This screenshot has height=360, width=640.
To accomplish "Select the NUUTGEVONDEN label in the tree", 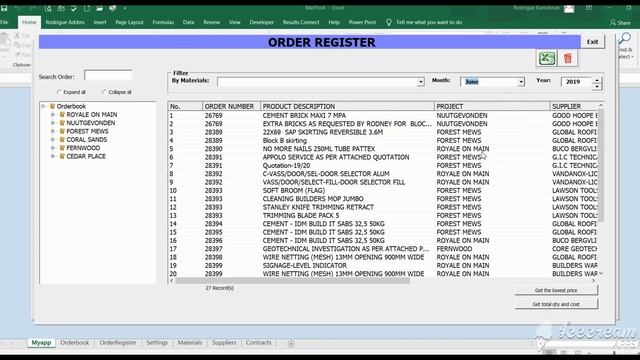I will [91, 123].
